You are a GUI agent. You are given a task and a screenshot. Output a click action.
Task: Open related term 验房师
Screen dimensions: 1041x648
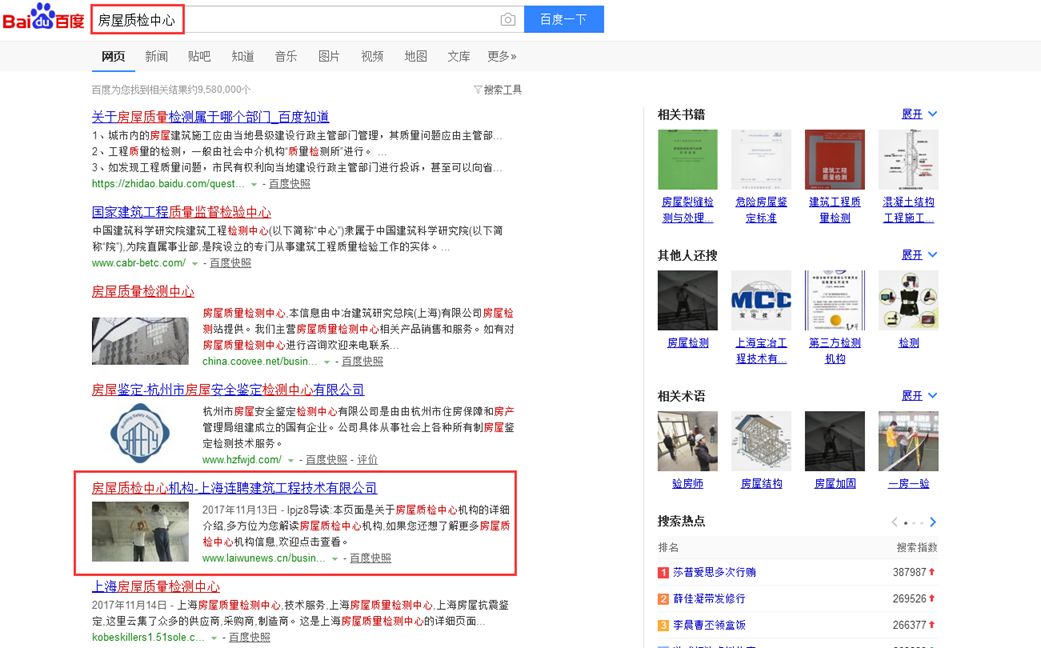(x=688, y=484)
